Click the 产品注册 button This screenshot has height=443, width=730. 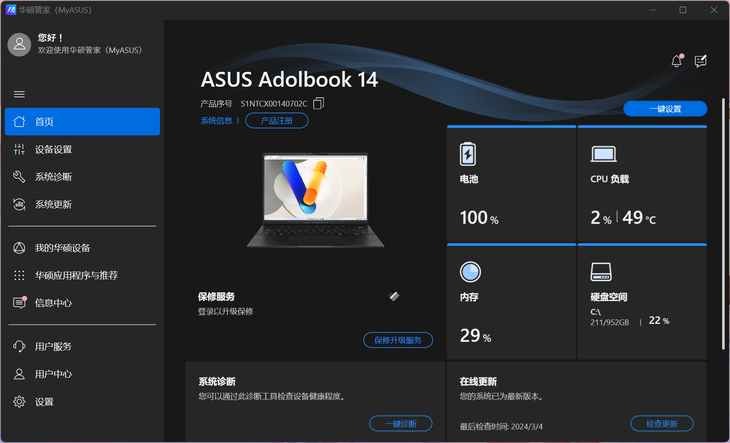coord(277,121)
